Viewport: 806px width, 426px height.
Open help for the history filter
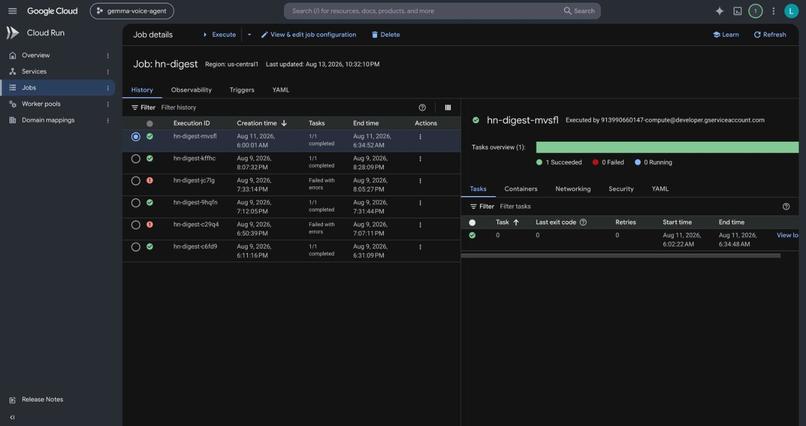(x=422, y=107)
